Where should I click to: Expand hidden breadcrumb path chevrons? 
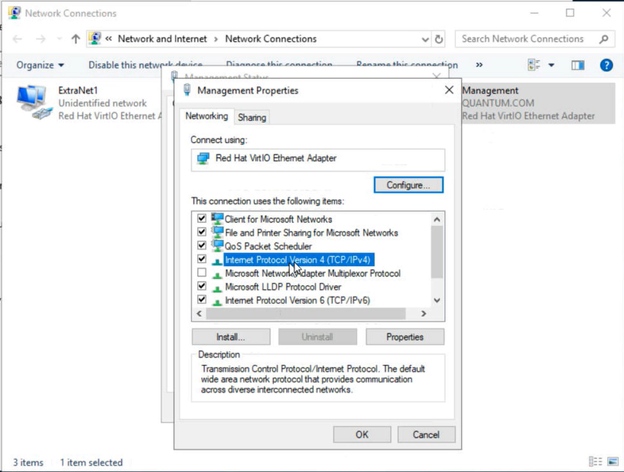(108, 39)
